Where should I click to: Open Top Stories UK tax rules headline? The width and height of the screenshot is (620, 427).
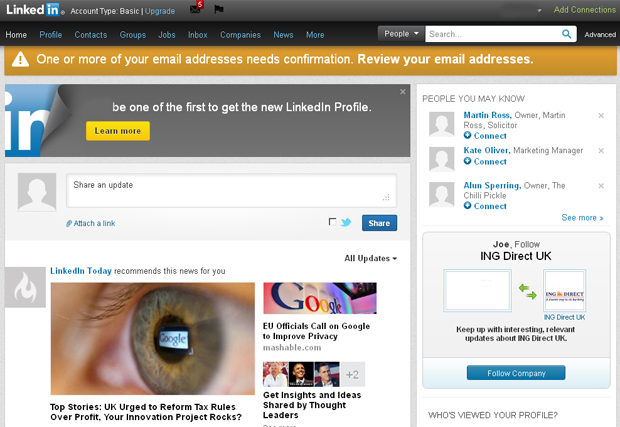146,412
